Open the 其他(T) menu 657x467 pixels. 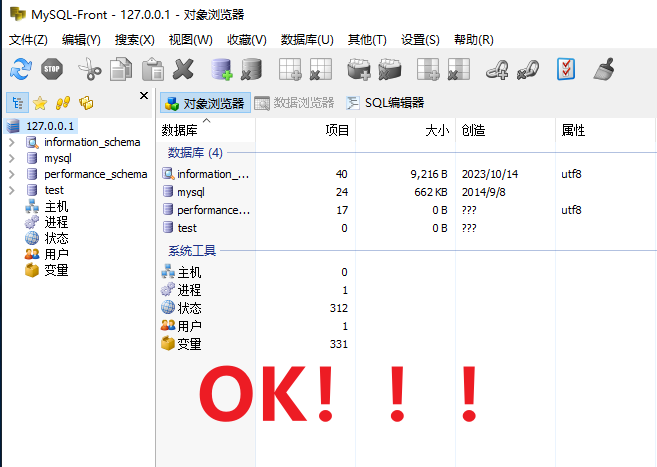click(x=367, y=40)
